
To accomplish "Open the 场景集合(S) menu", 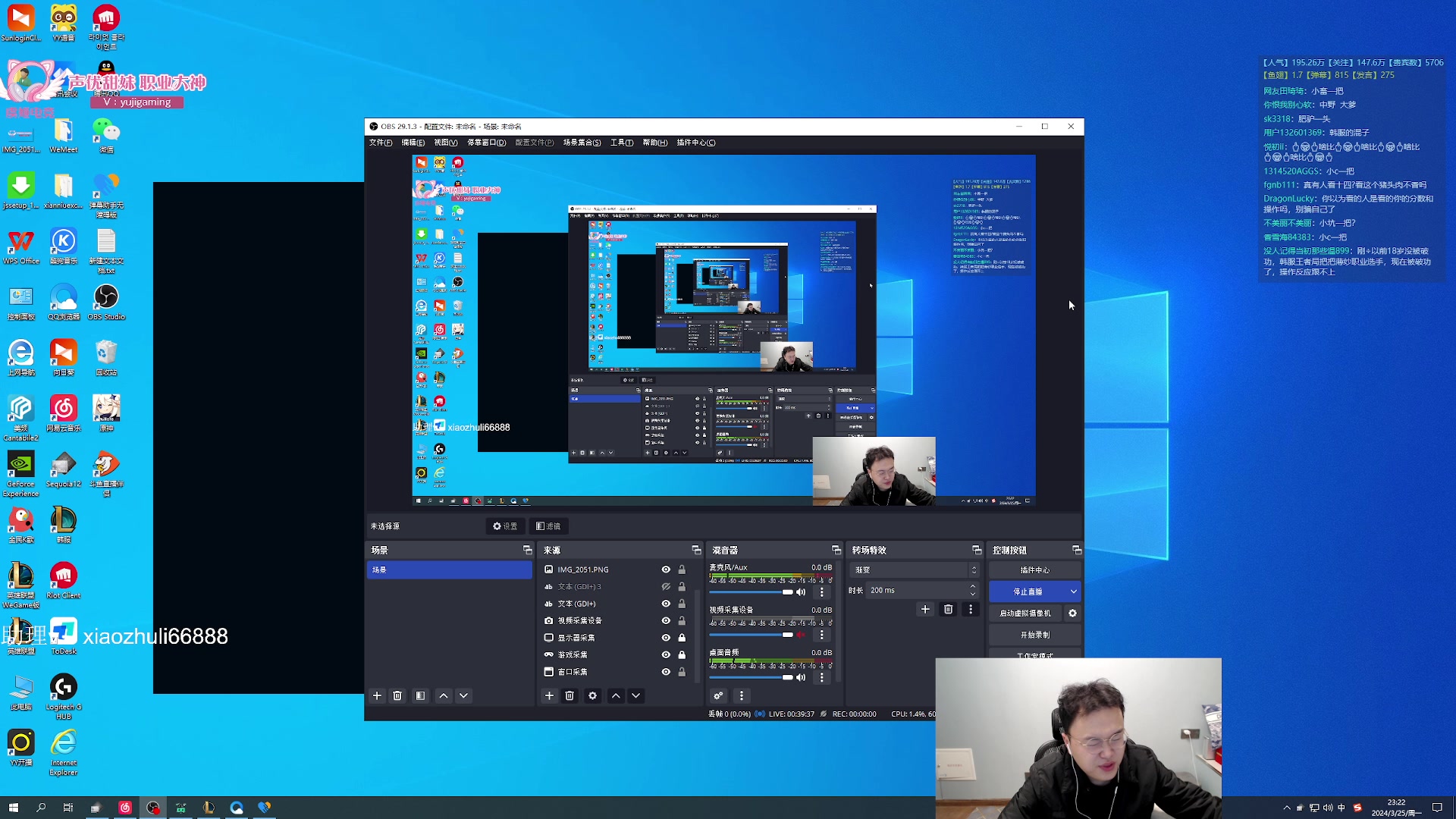I will tap(582, 143).
